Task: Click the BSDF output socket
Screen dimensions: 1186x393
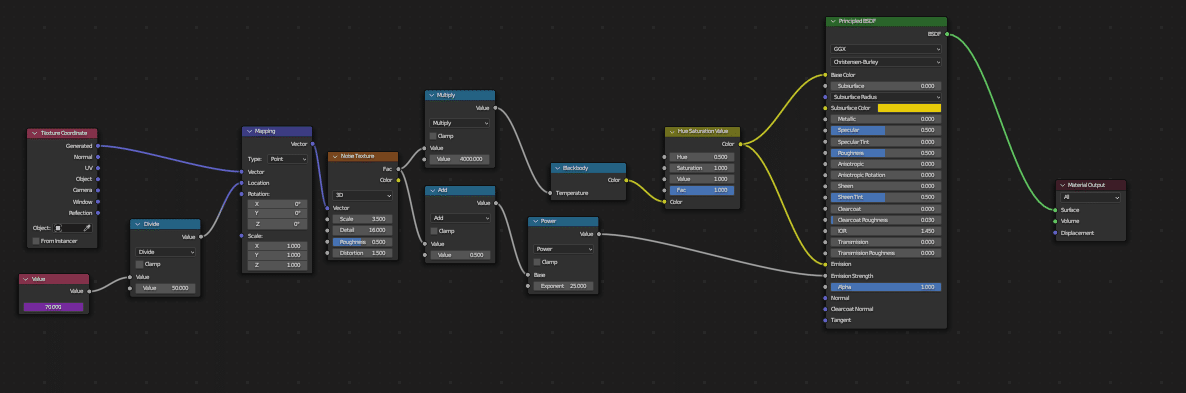Action: tap(947, 34)
